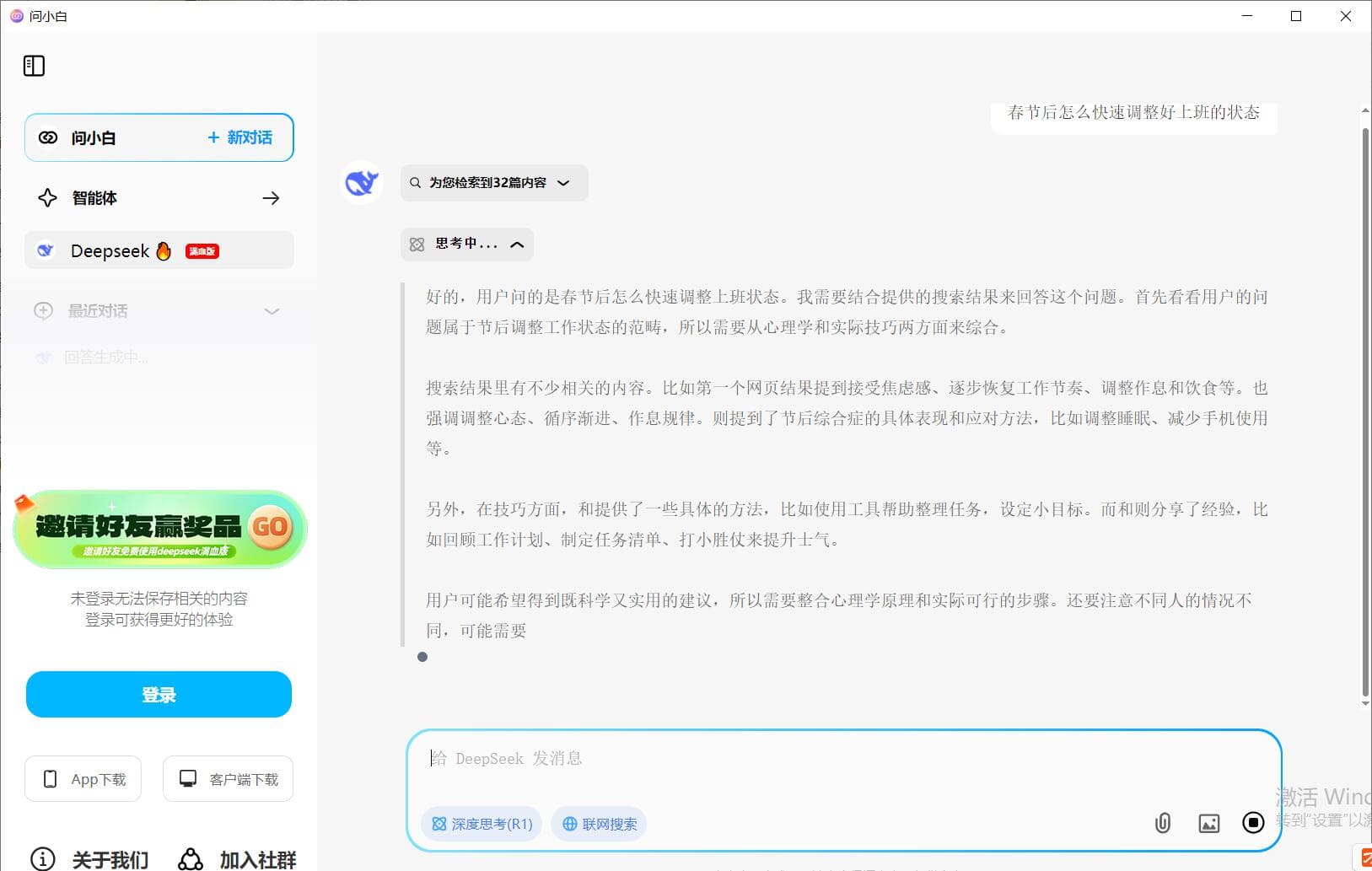Click the phone icon next to App下载
The height and width of the screenshot is (871, 1372).
click(x=51, y=779)
